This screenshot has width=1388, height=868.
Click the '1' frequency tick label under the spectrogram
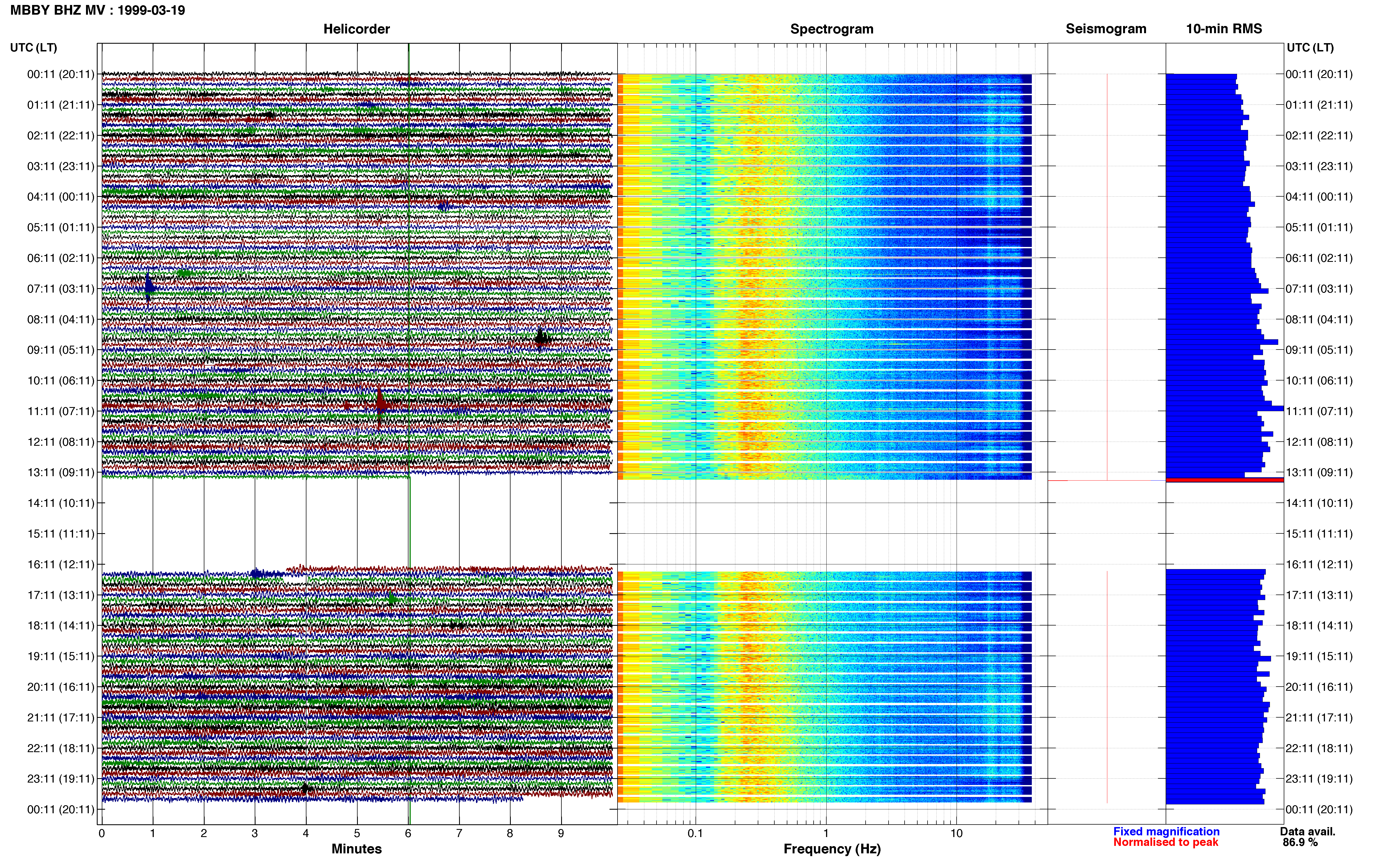point(826,833)
